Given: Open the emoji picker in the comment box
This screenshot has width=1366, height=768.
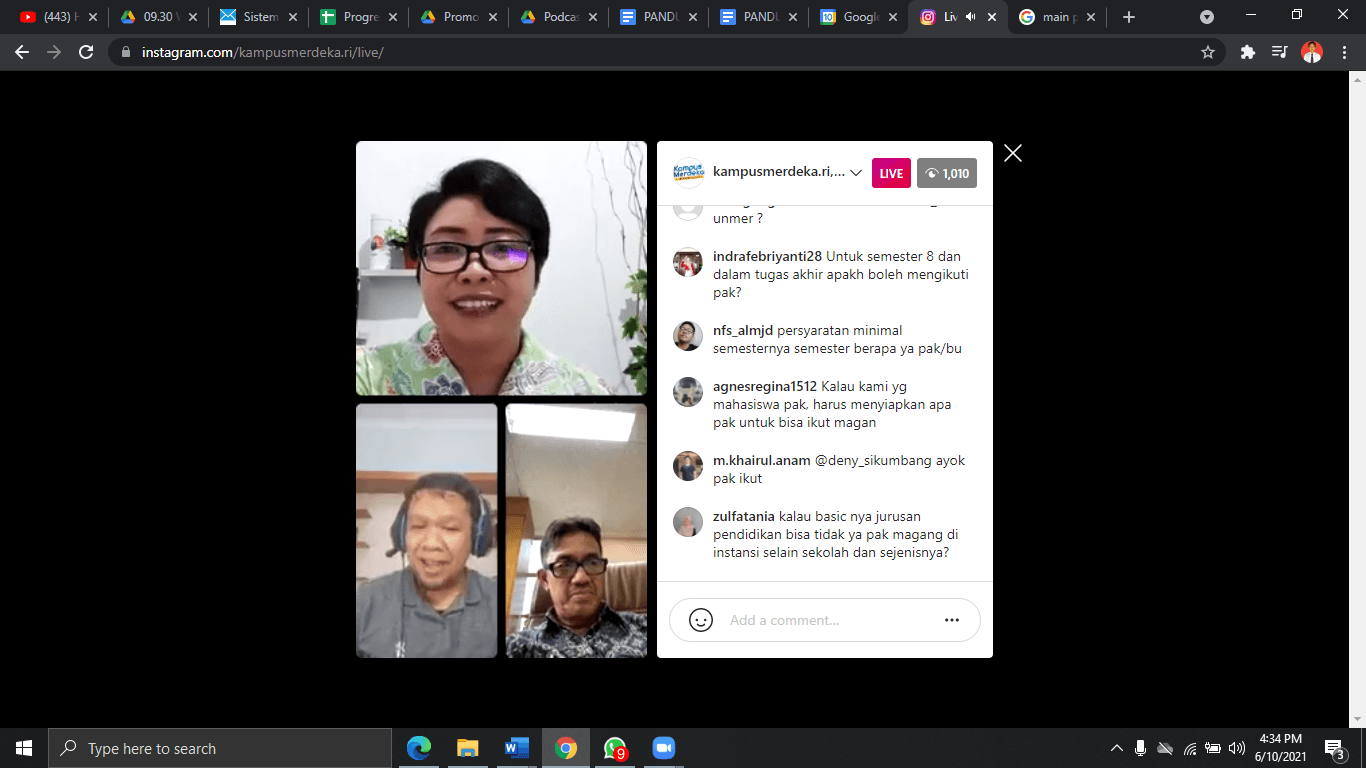Looking at the screenshot, I should (x=700, y=620).
